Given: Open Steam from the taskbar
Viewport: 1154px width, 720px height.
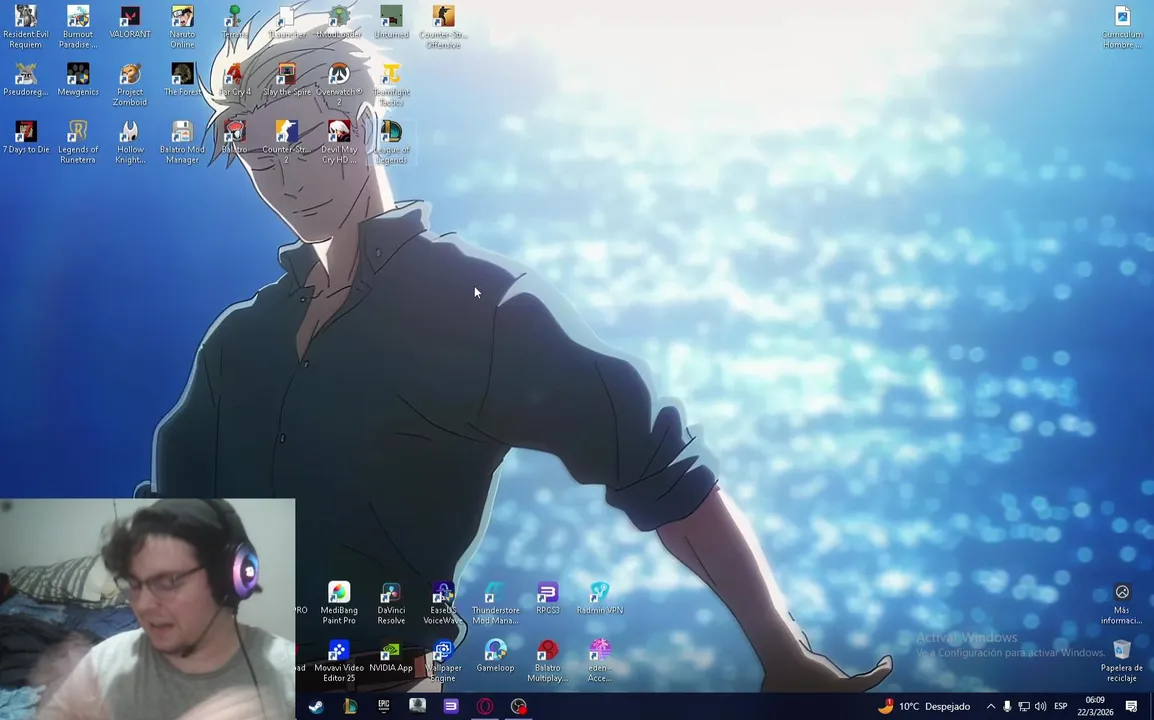Looking at the screenshot, I should pos(316,706).
